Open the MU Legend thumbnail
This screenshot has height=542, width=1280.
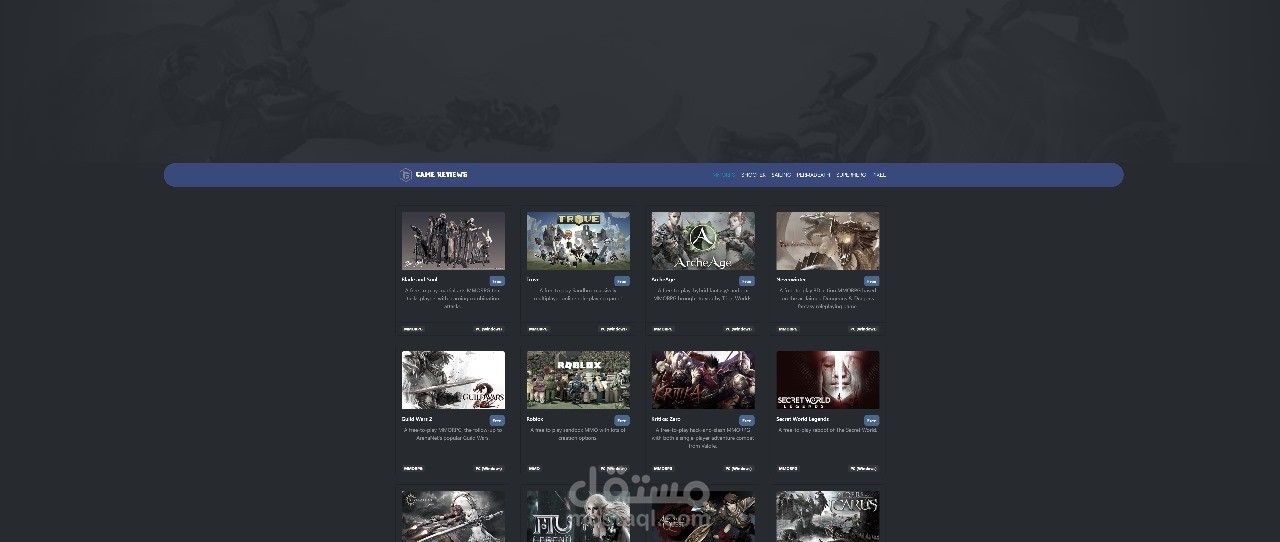coord(578,516)
